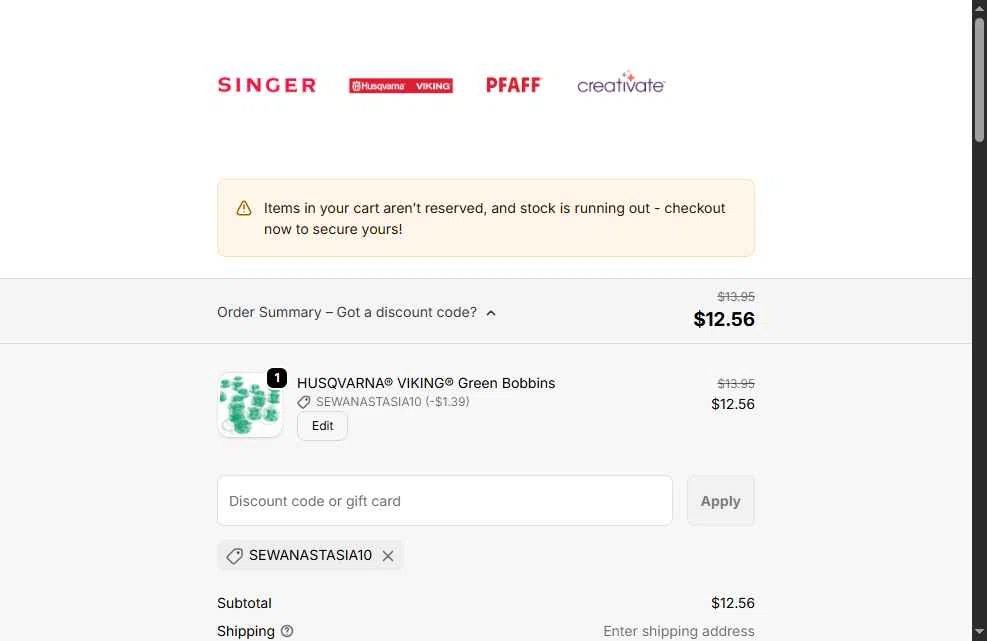Viewport: 987px width, 641px height.
Task: Click the scrollbar up arrow
Action: pos(980,8)
